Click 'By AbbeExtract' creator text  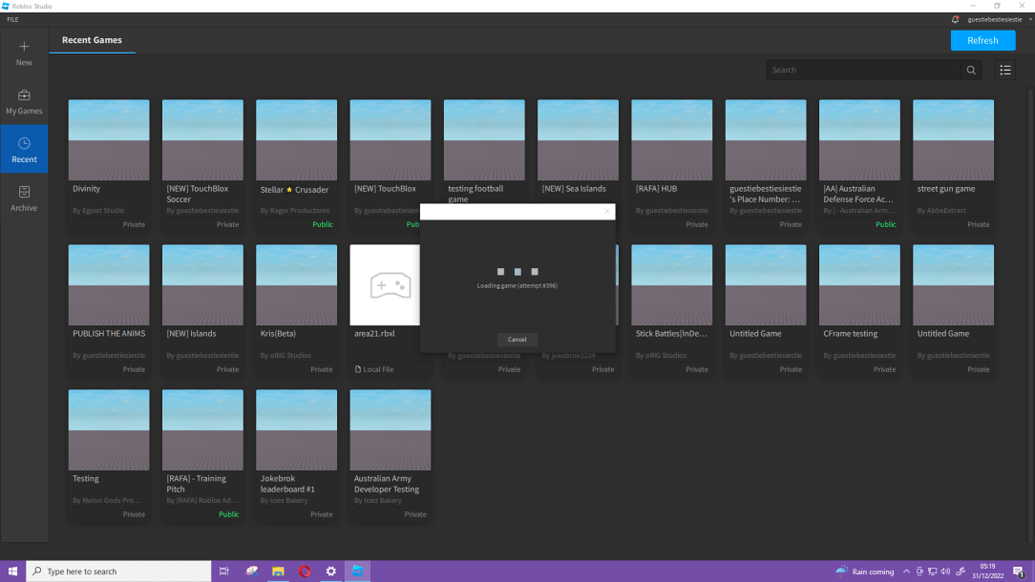[x=941, y=210]
